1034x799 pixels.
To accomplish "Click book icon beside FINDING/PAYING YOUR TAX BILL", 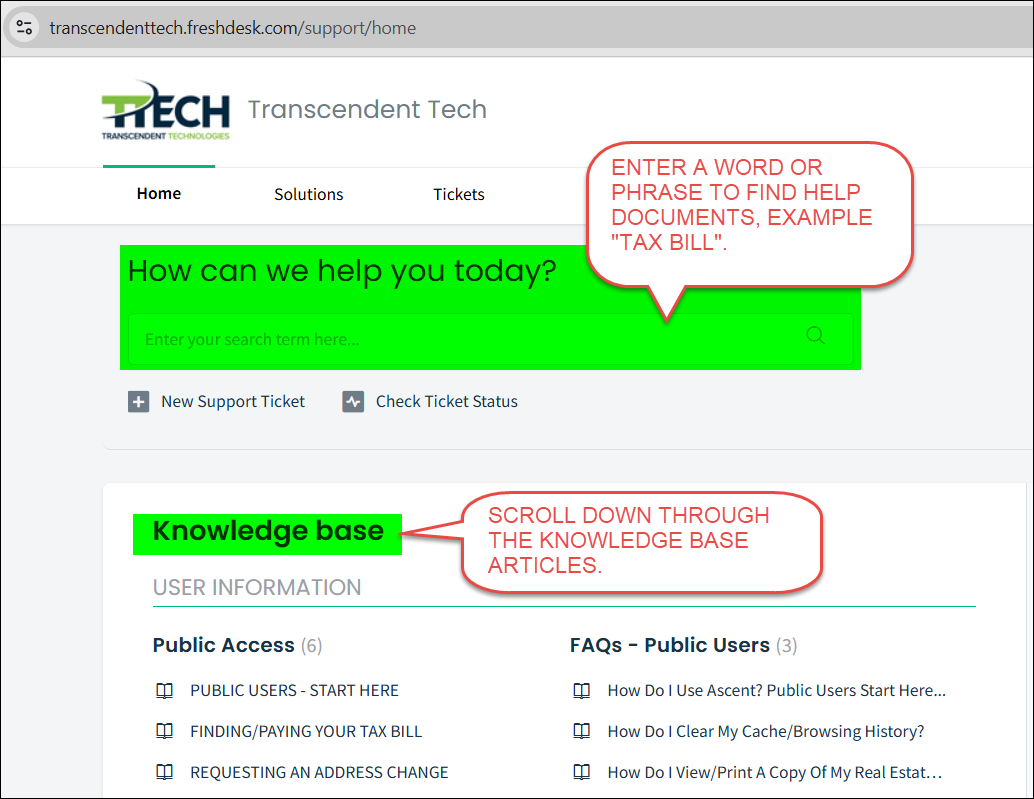I will (164, 731).
